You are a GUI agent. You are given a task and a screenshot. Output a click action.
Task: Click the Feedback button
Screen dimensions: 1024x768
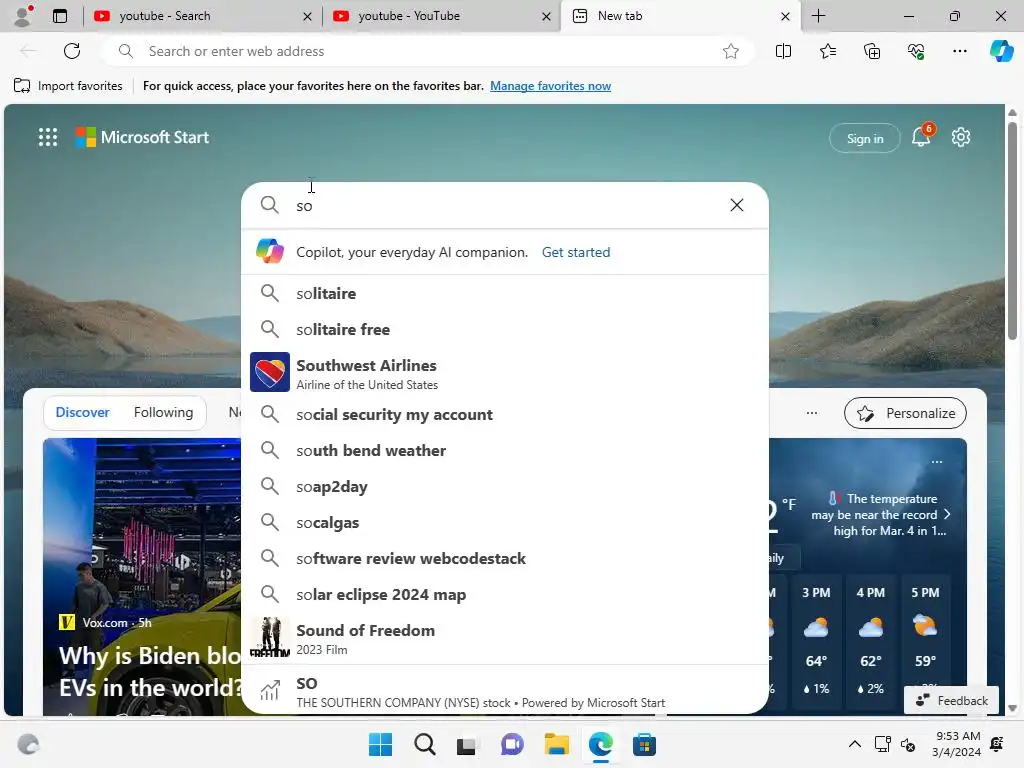[952, 700]
